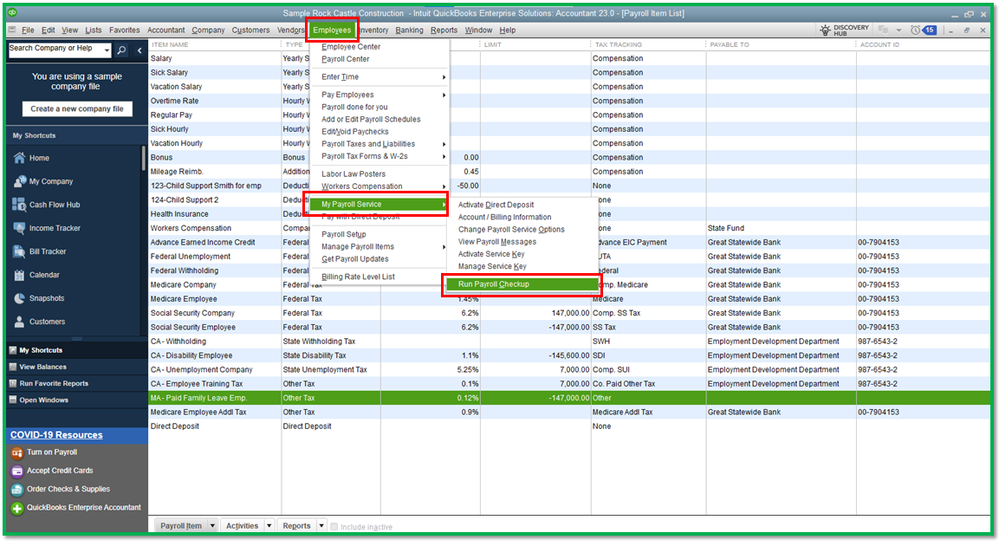Open Reports dropdown arrow at bottom
This screenshot has height=541, width=999.
point(321,526)
